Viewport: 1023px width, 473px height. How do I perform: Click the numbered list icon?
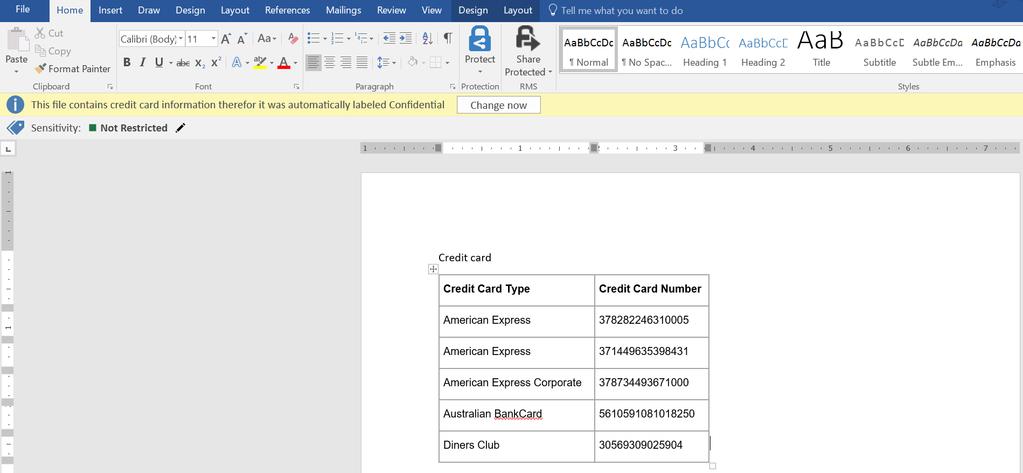coord(337,39)
